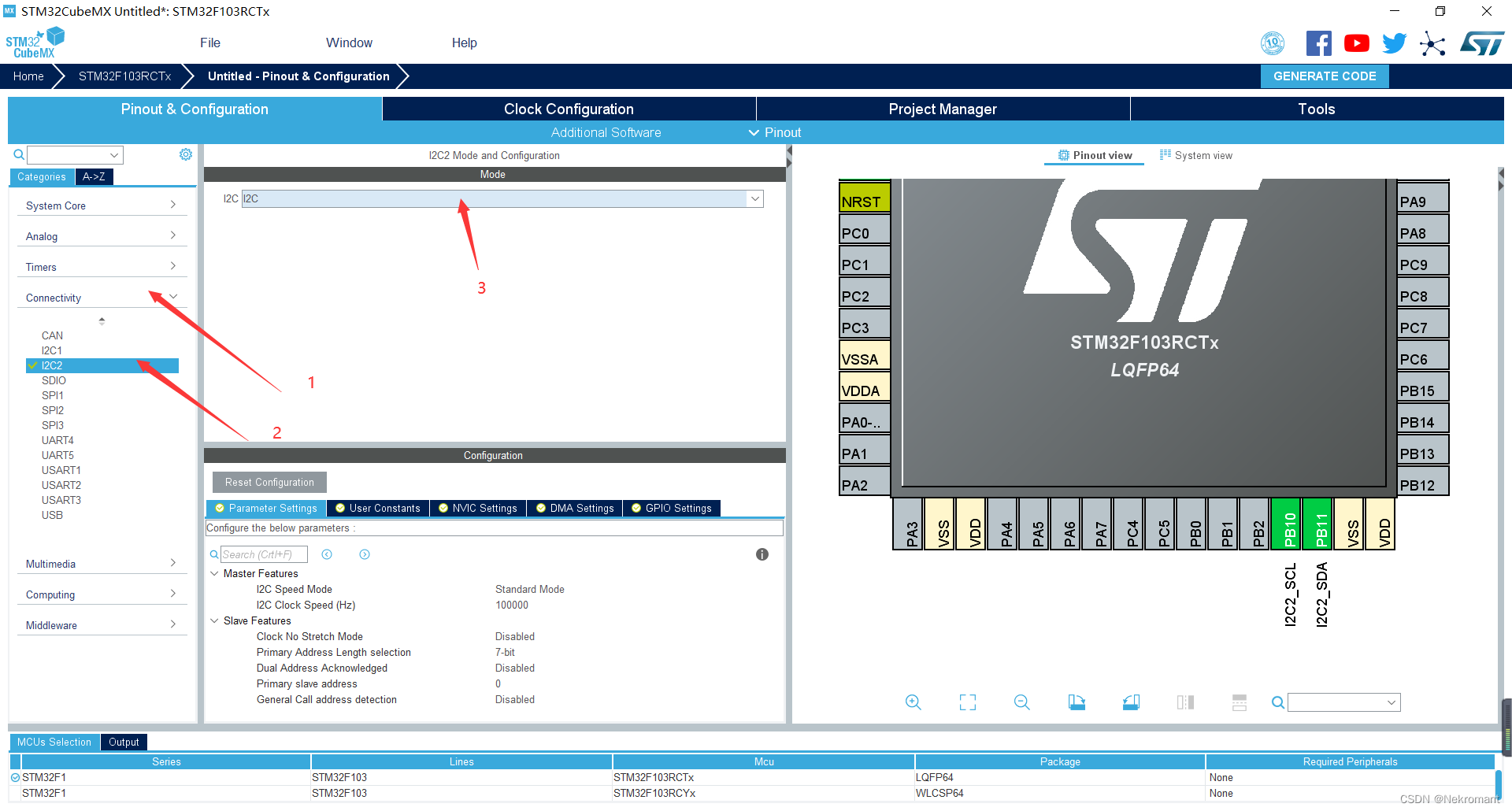Open the YouTube link icon
The width and height of the screenshot is (1512, 811).
coord(1356,43)
